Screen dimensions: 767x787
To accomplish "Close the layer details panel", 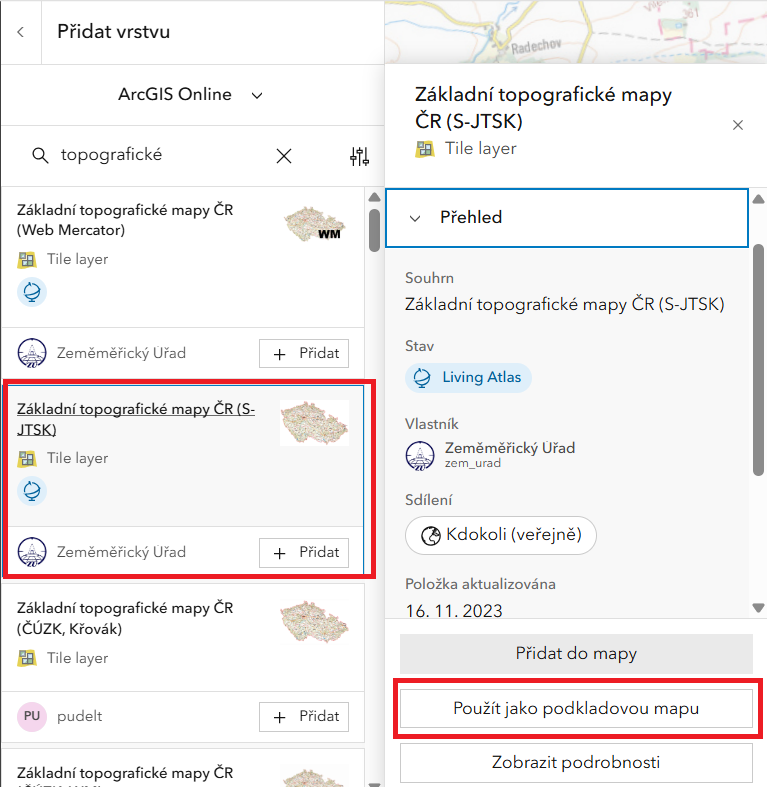I will [x=738, y=125].
